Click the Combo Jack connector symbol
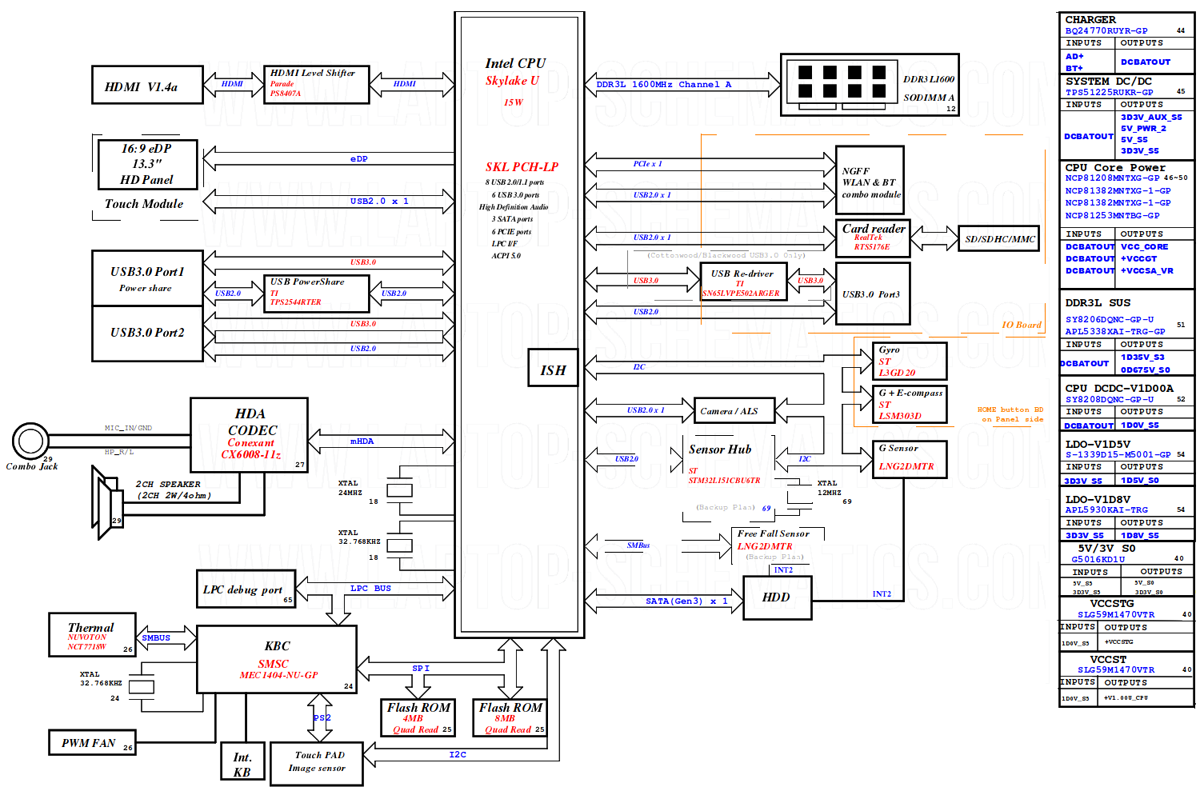Viewport: 1200px width, 799px height. coord(33,441)
